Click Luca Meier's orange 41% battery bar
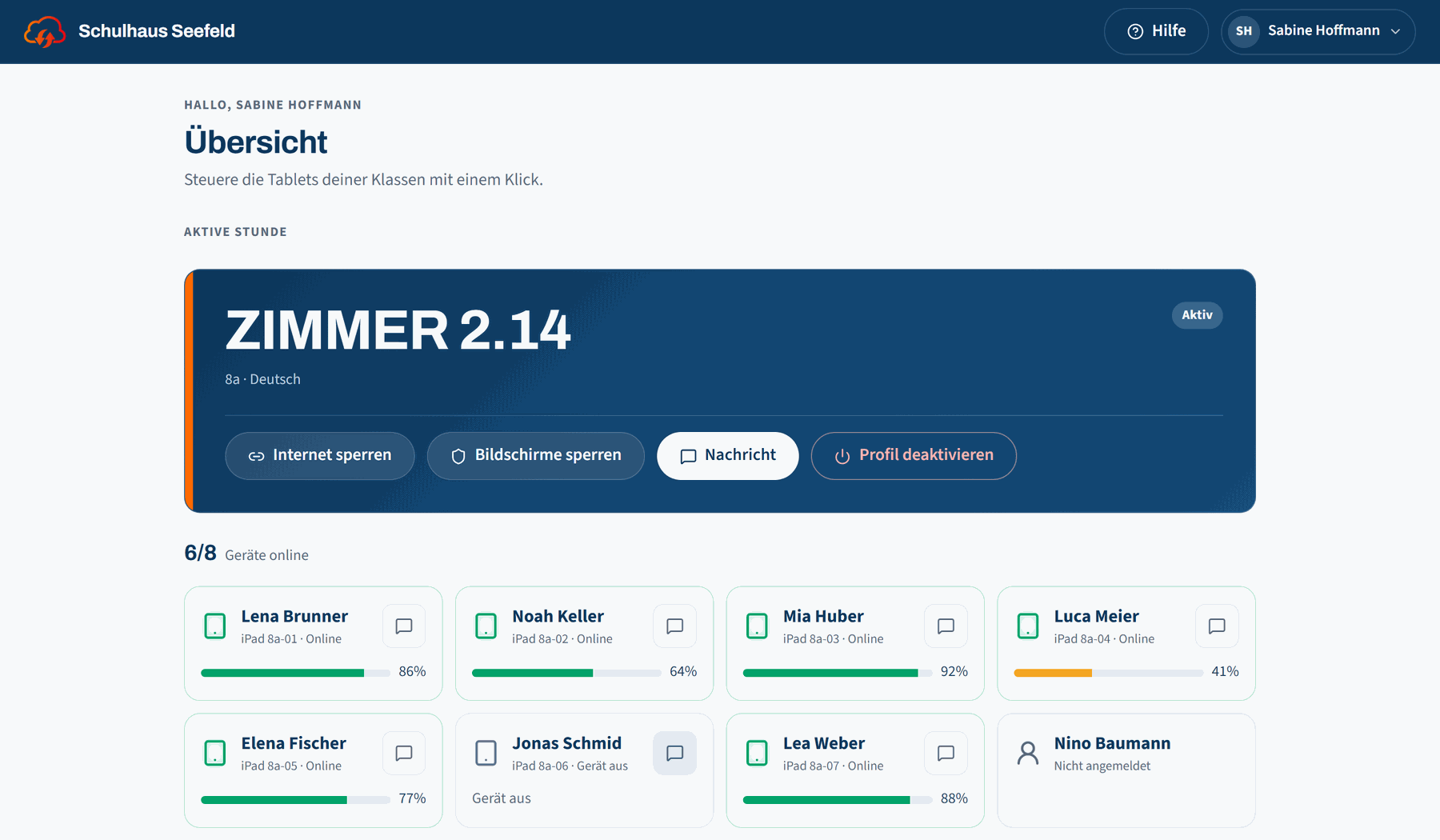Screen dimensions: 1440x840 (x=1108, y=674)
